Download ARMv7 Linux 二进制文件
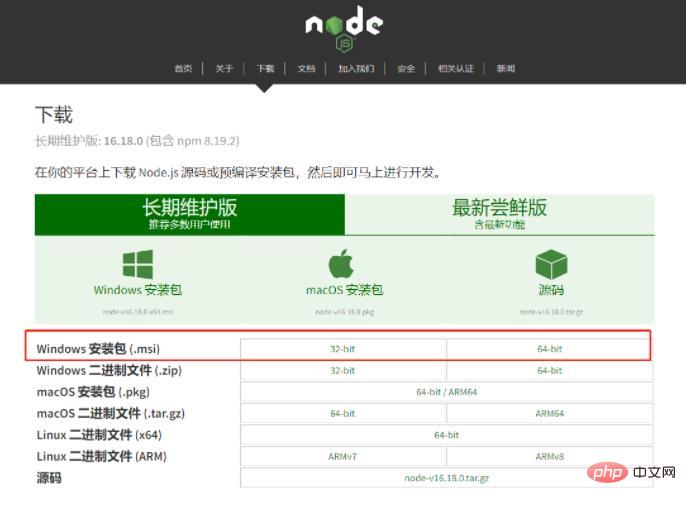Image resolution: width=686 pixels, height=505 pixels. tap(343, 456)
